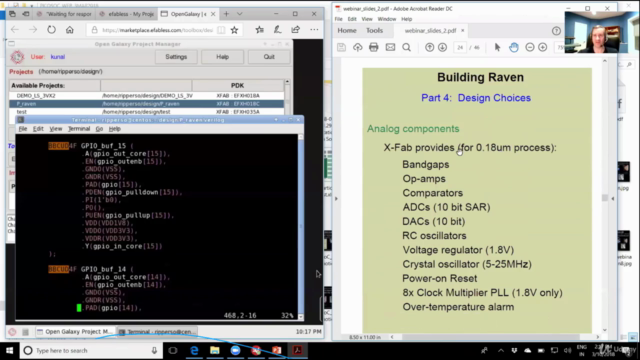Click the marketplace.efabless.com address bar

(x=157, y=30)
